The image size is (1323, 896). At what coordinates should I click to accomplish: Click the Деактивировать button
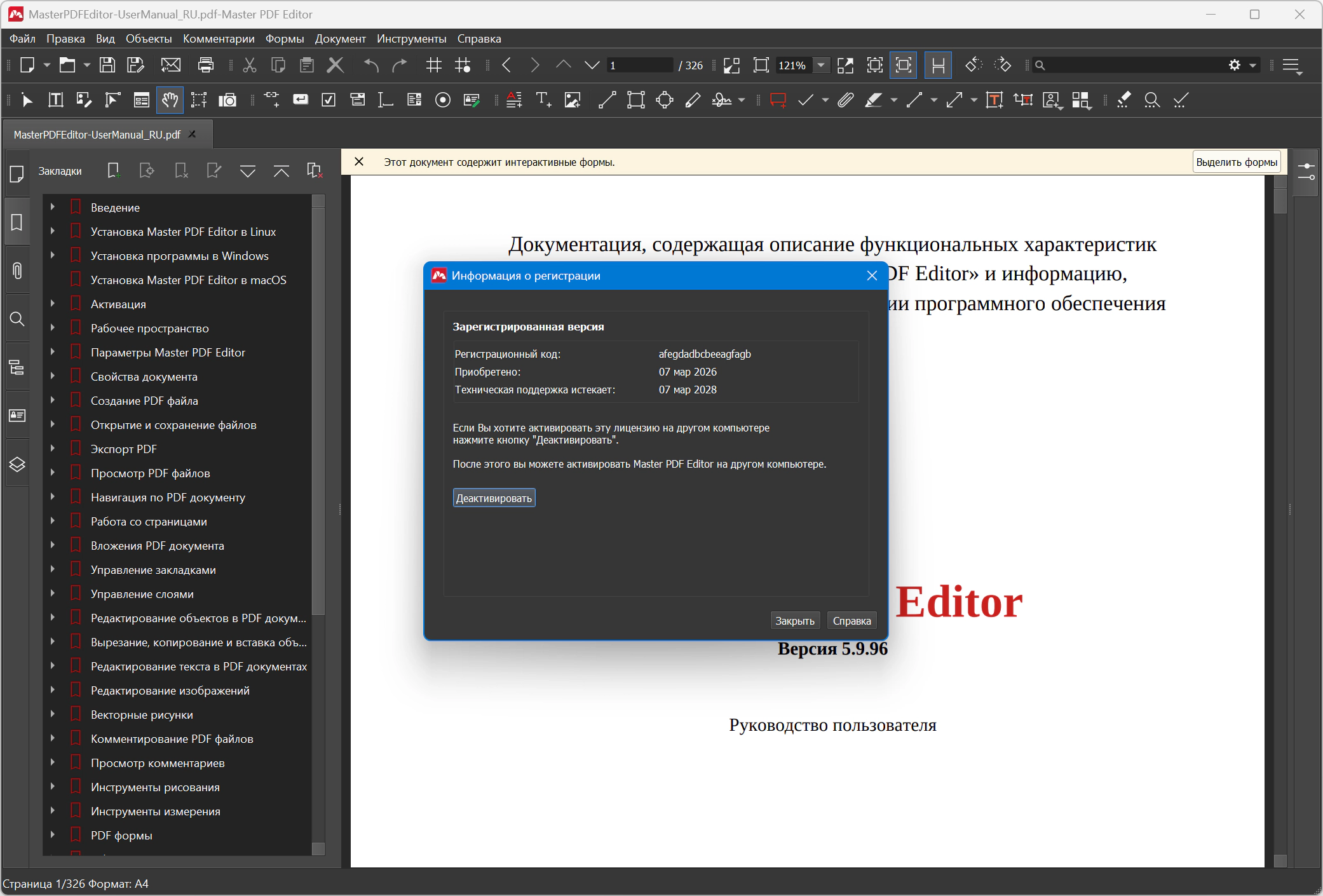tap(494, 498)
